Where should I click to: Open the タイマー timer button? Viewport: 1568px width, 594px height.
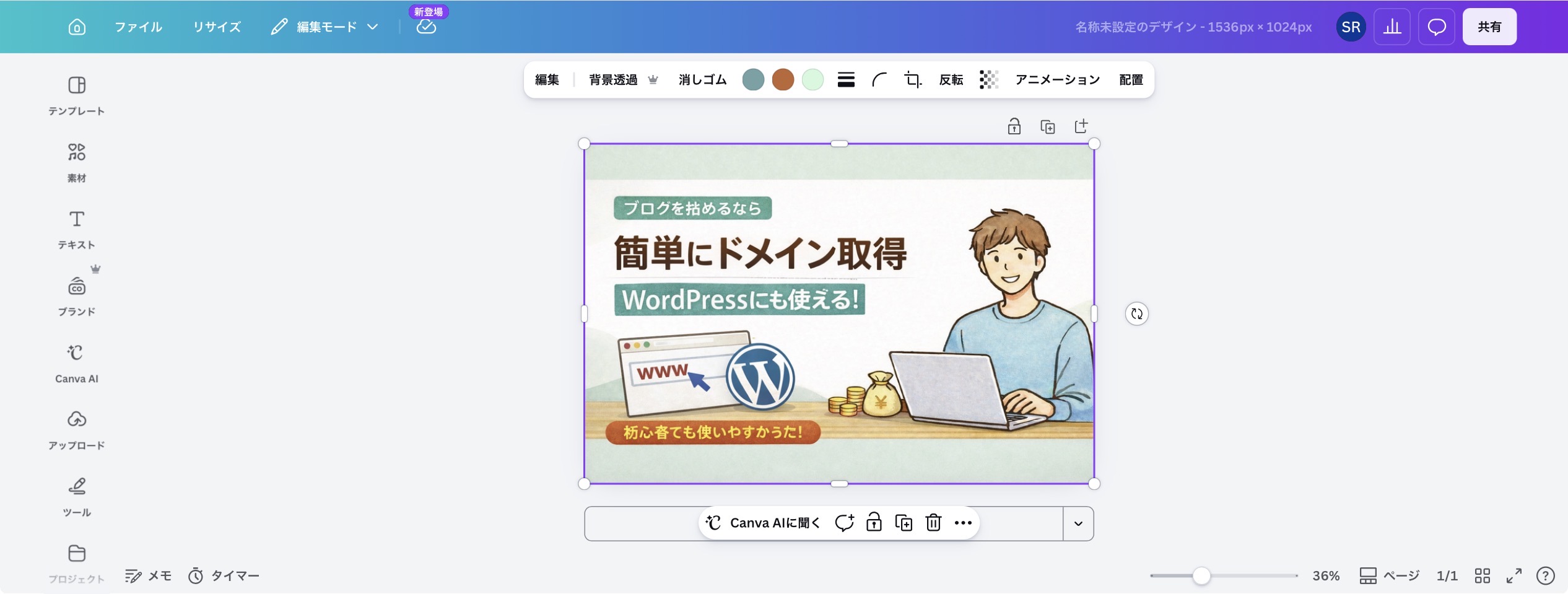[224, 575]
